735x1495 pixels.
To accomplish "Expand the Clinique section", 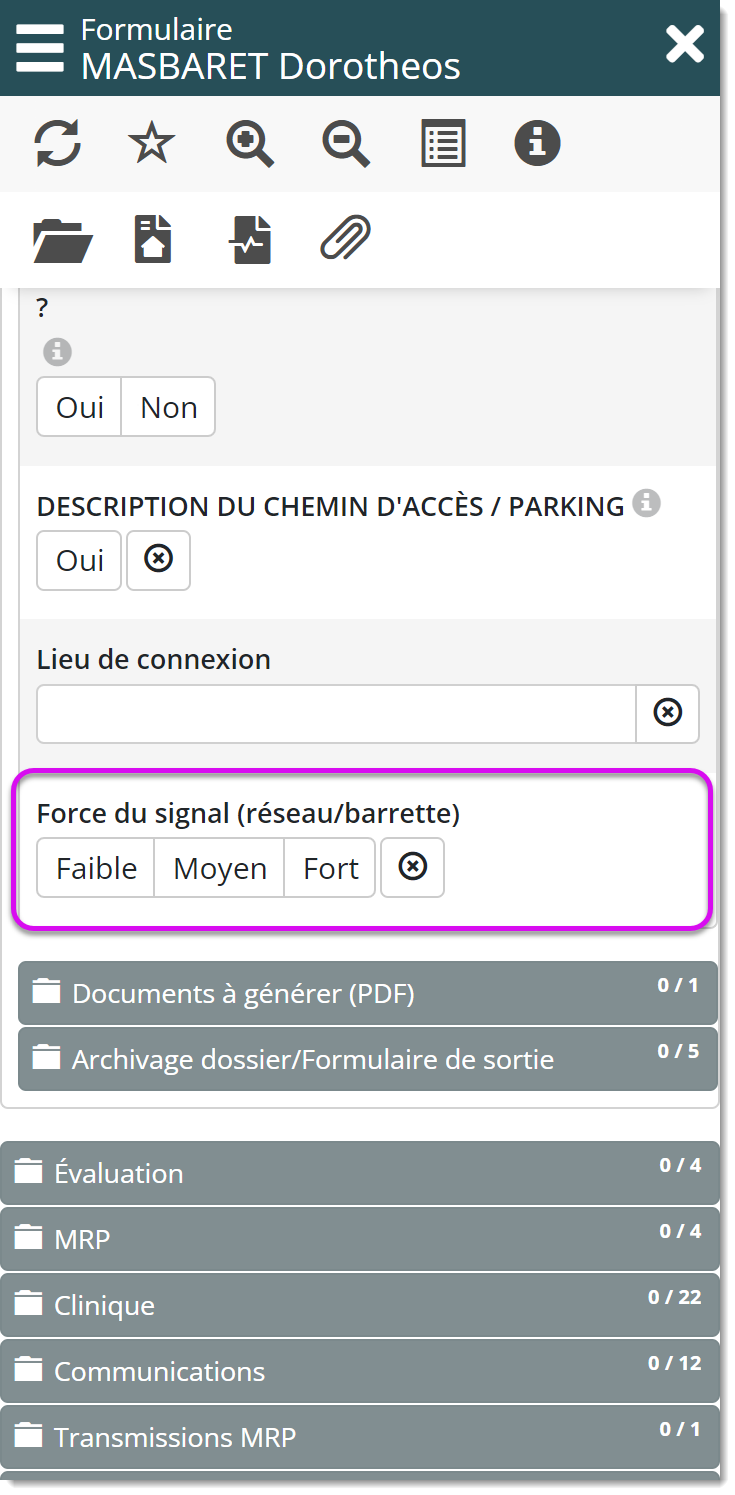I will [359, 1305].
